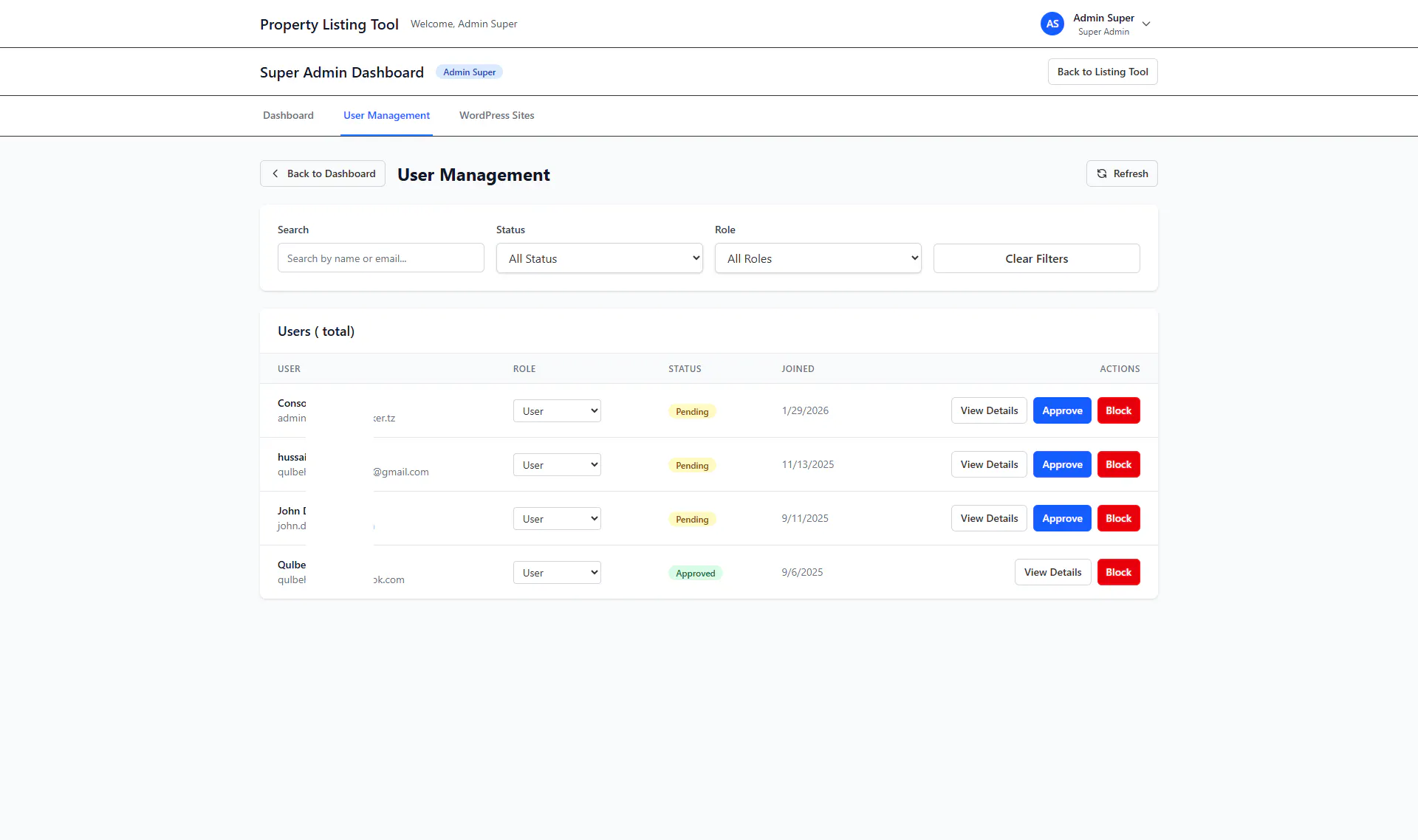Click the AS avatar icon

1052,24
